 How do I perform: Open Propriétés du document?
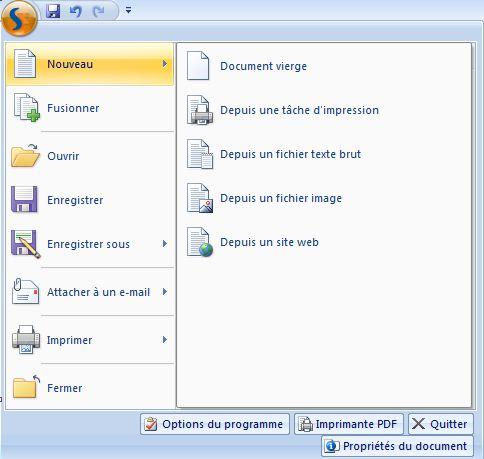coord(398,446)
